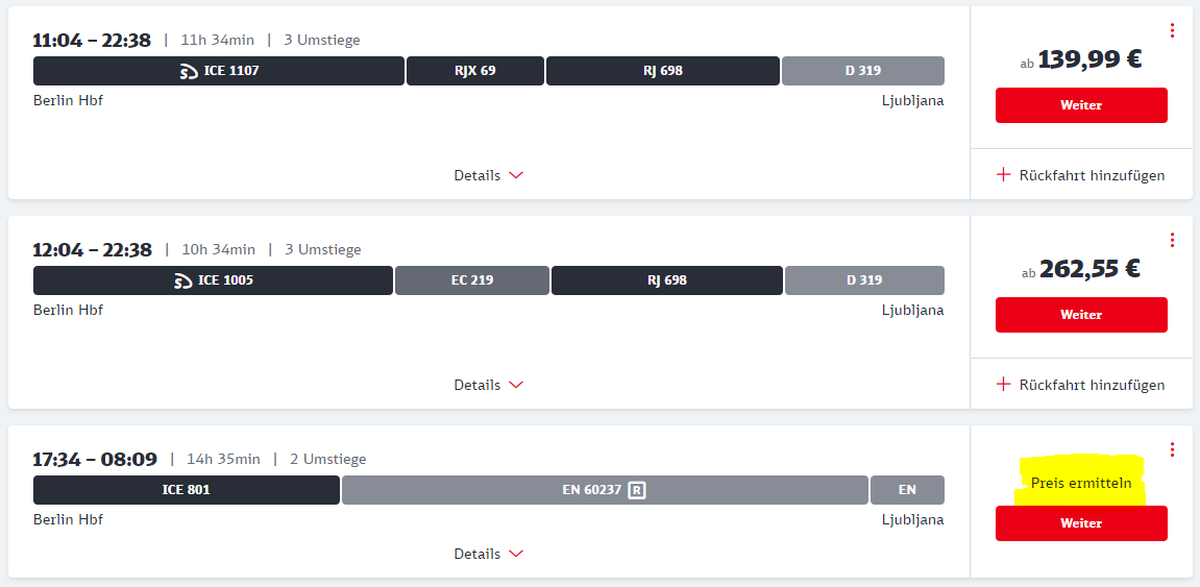Image resolution: width=1200 pixels, height=587 pixels.
Task: Expand Details for the 17:34 – 08:09 connection
Action: pos(489,553)
